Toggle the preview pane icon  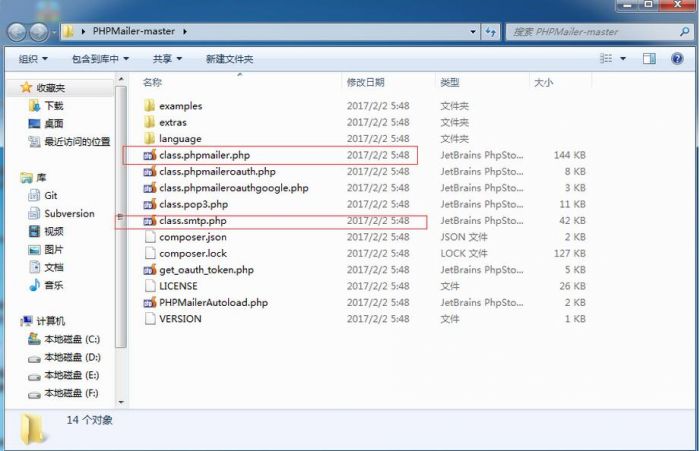tap(649, 58)
